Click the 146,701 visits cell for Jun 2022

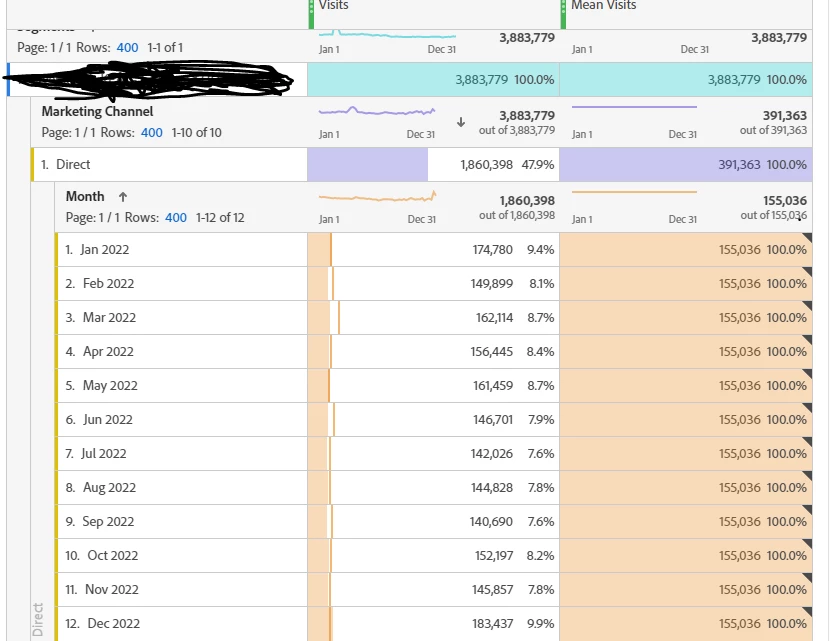(x=433, y=420)
